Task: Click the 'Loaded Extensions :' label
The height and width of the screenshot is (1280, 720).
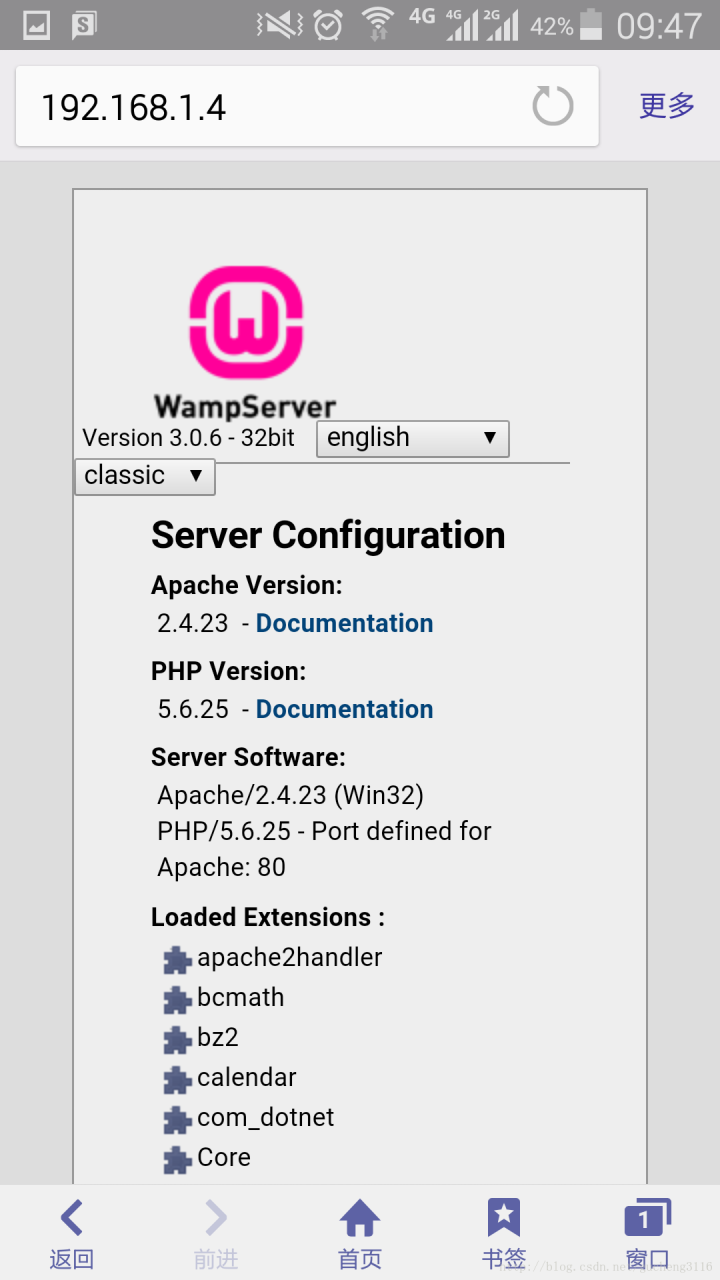Action: tap(268, 917)
